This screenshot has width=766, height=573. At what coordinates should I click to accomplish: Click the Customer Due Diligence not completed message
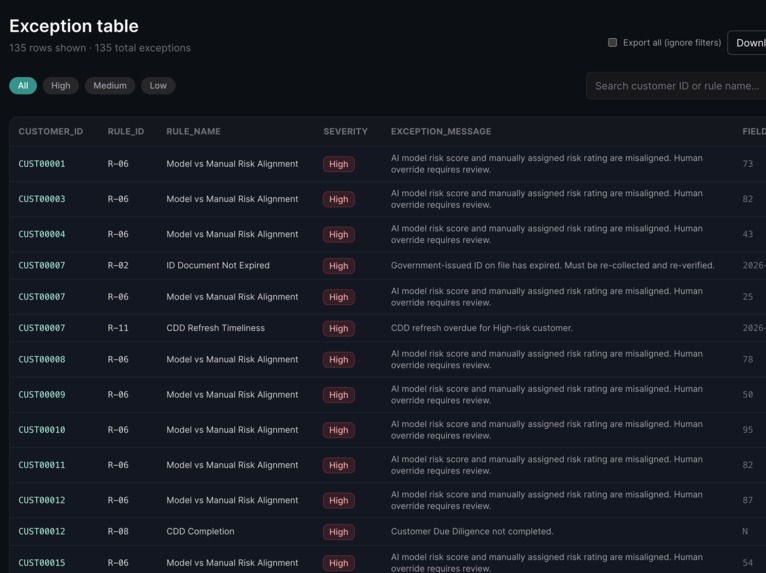pyautogui.click(x=472, y=531)
